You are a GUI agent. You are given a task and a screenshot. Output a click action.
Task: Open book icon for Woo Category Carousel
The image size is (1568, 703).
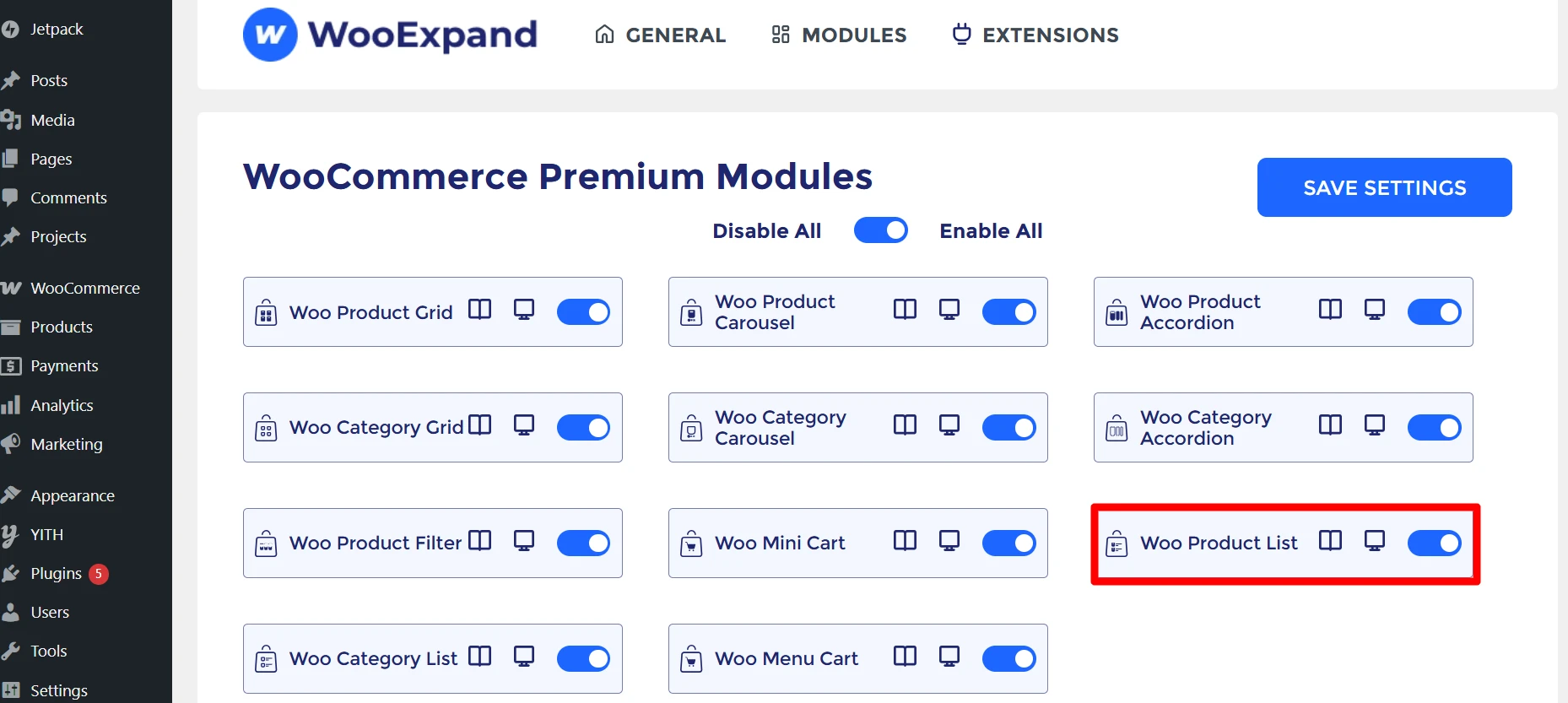point(905,425)
